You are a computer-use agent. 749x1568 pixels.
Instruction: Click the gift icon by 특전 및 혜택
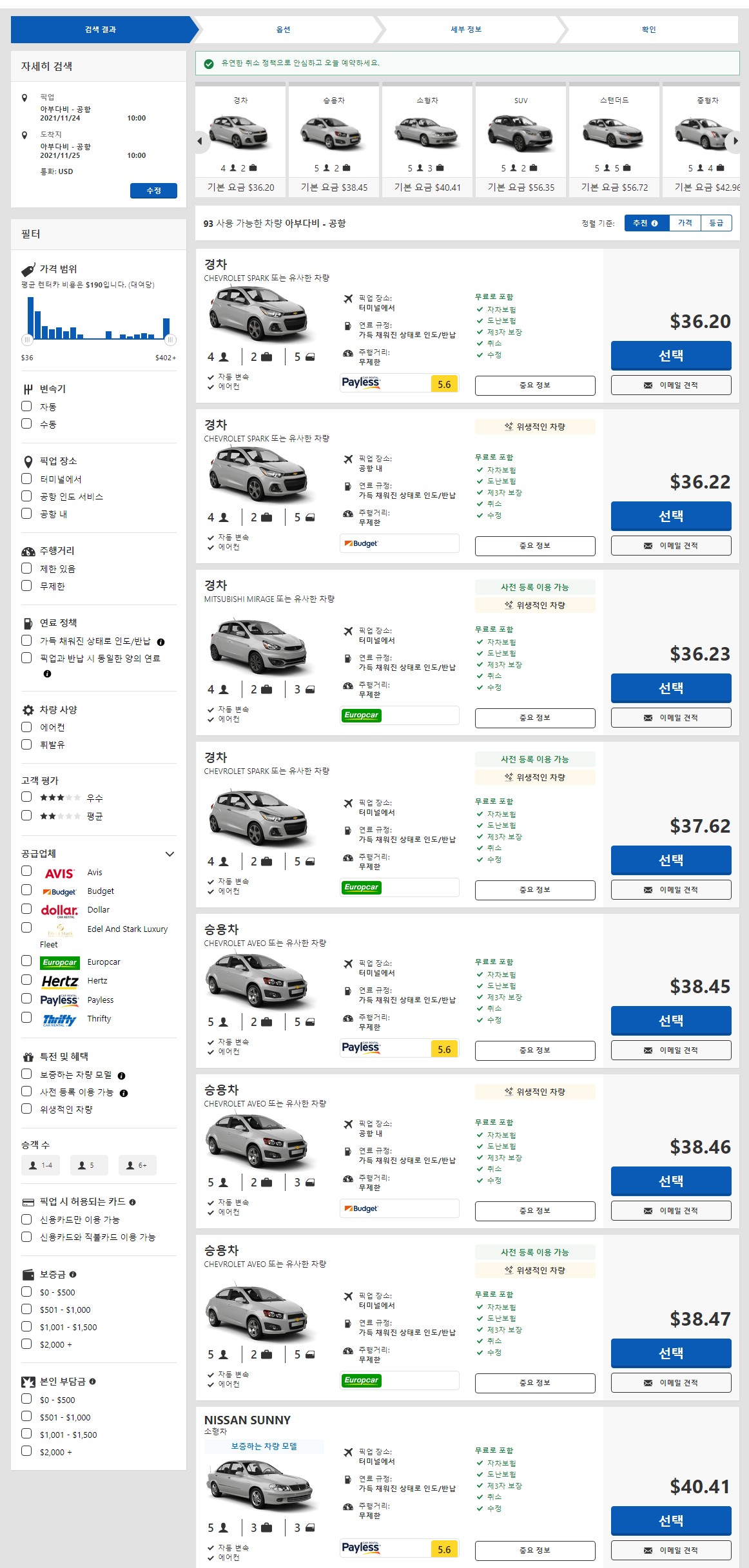[x=28, y=1057]
